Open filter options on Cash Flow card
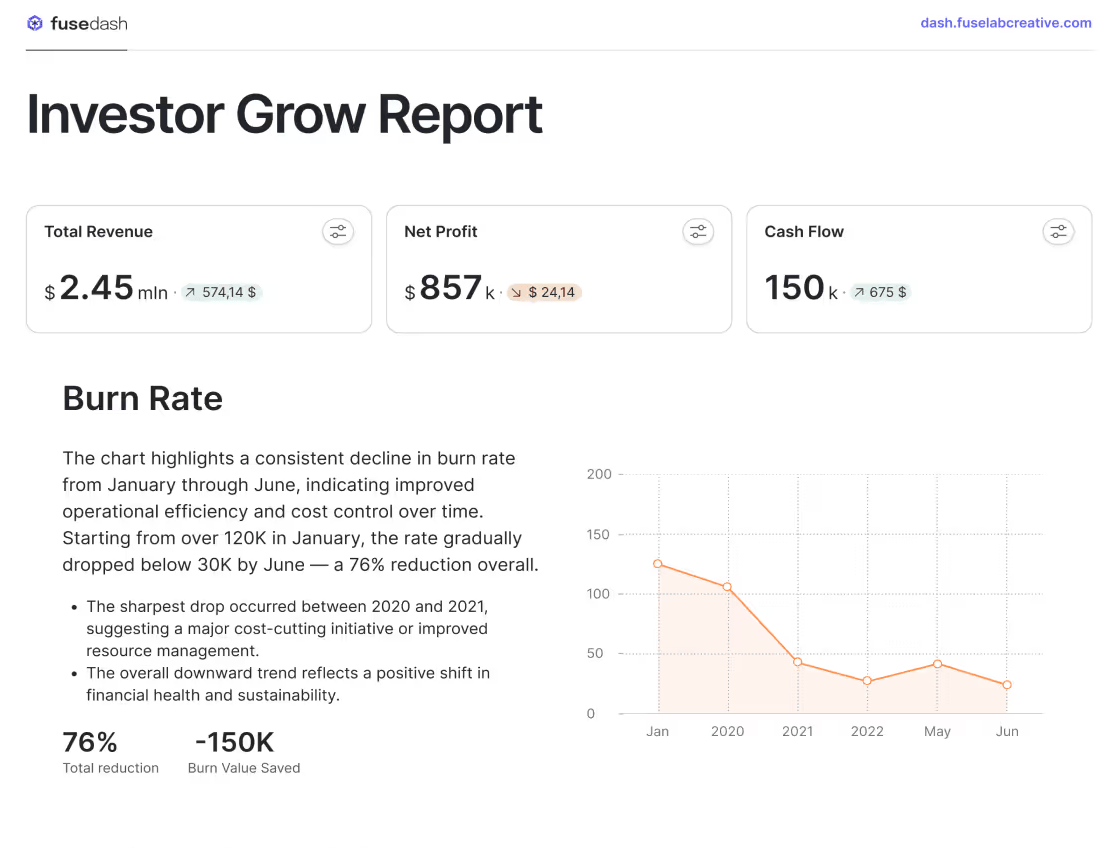1116x848 pixels. point(1058,231)
